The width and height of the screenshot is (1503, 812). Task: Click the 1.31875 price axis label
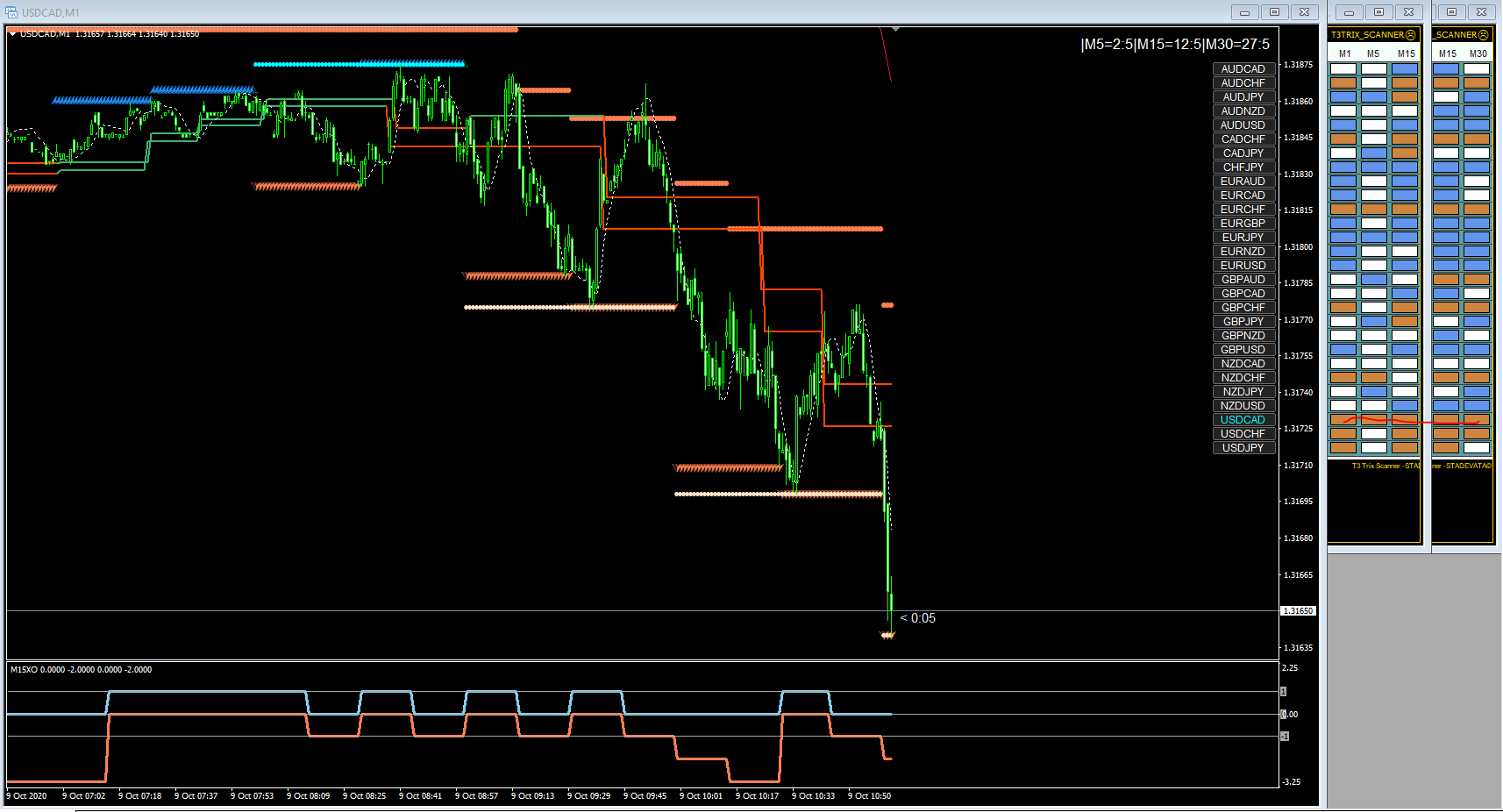[1299, 65]
